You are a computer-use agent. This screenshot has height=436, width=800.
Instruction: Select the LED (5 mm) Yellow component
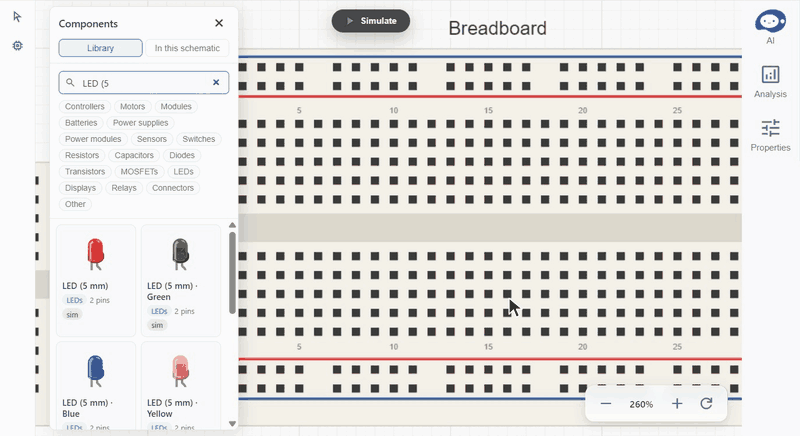pos(181,386)
